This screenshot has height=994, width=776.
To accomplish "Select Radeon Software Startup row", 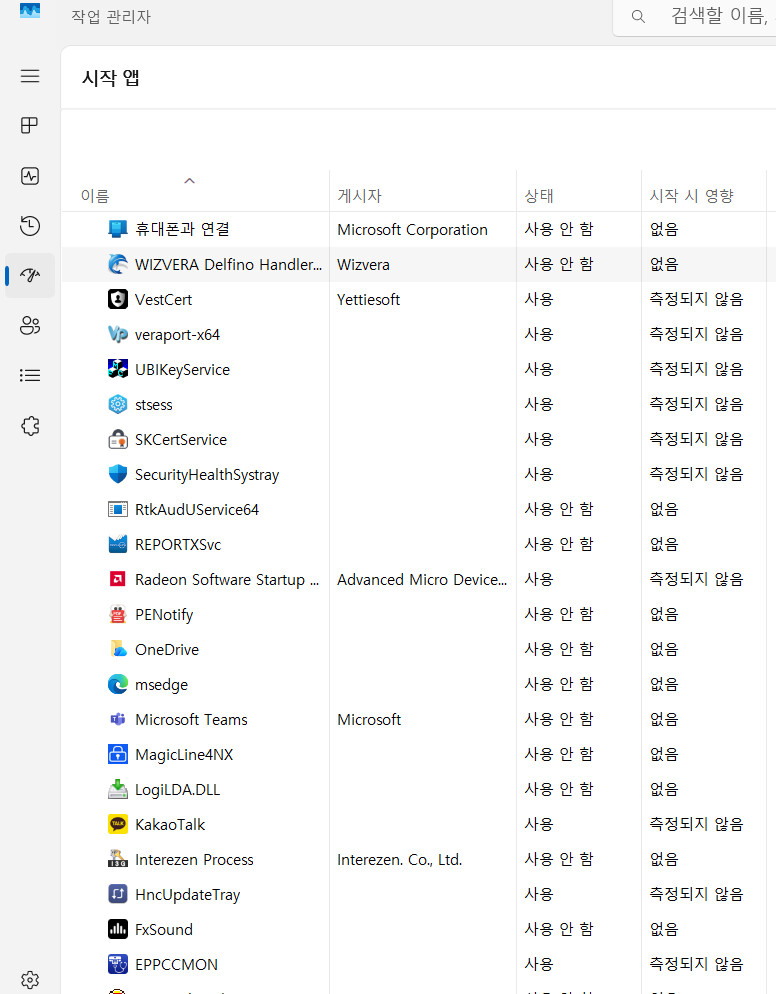I will pos(227,579).
